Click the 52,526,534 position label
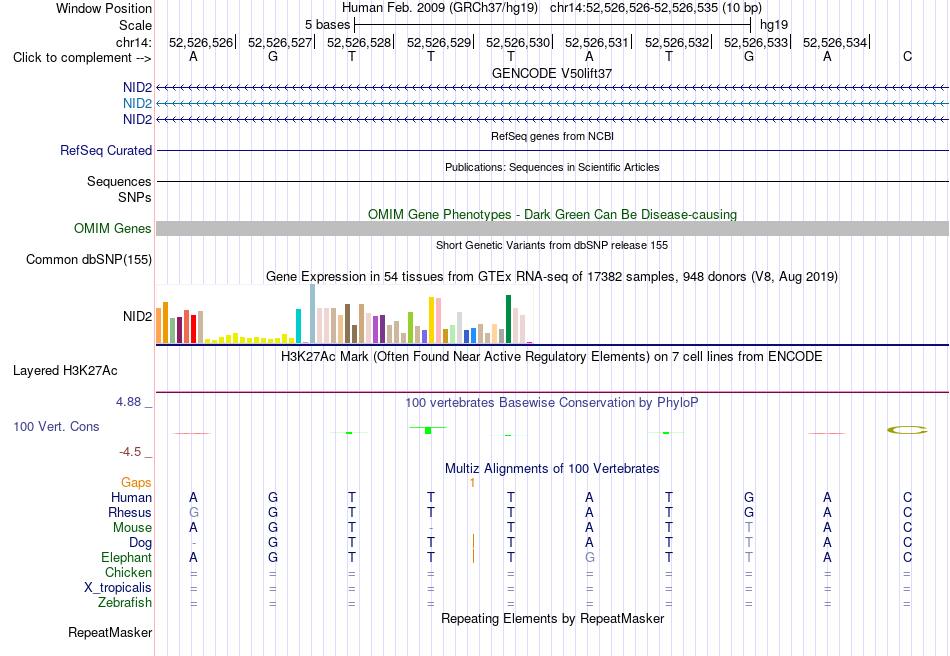The width and height of the screenshot is (950, 656). click(x=835, y=42)
